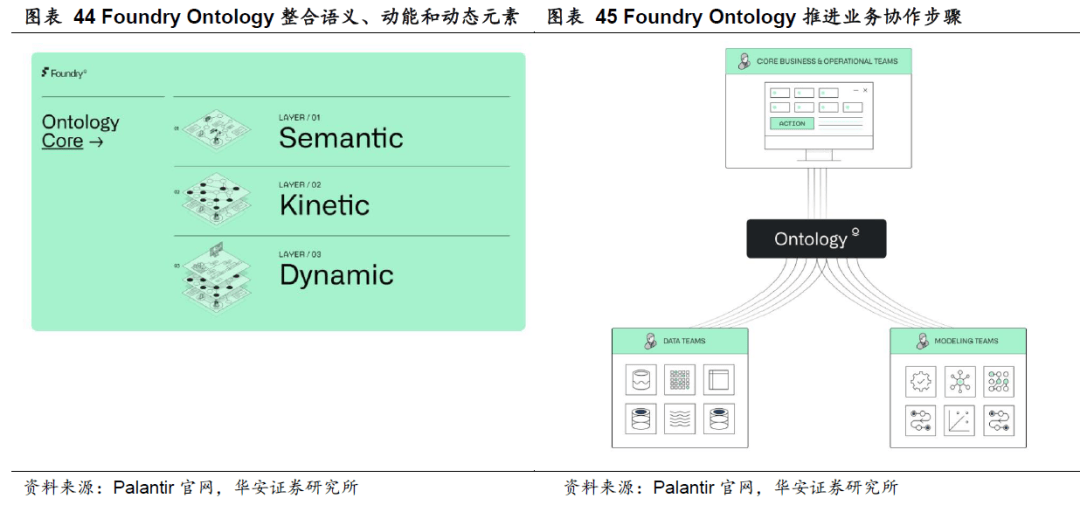Click the close X in the monitor window
Viewport: 1080px width, 512px height.
[865, 90]
